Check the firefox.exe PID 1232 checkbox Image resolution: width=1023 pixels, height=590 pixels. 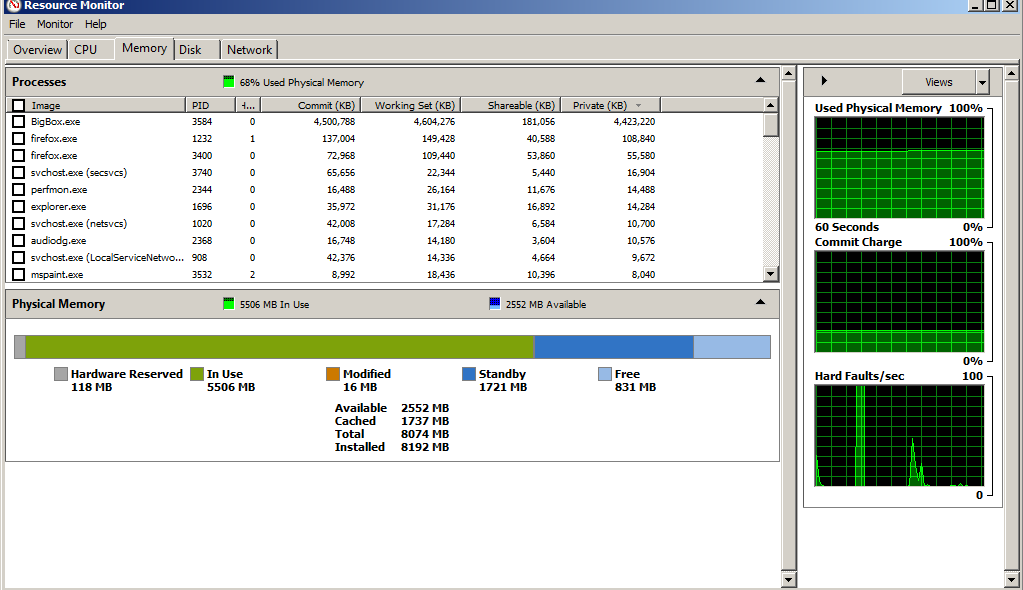[x=18, y=138]
